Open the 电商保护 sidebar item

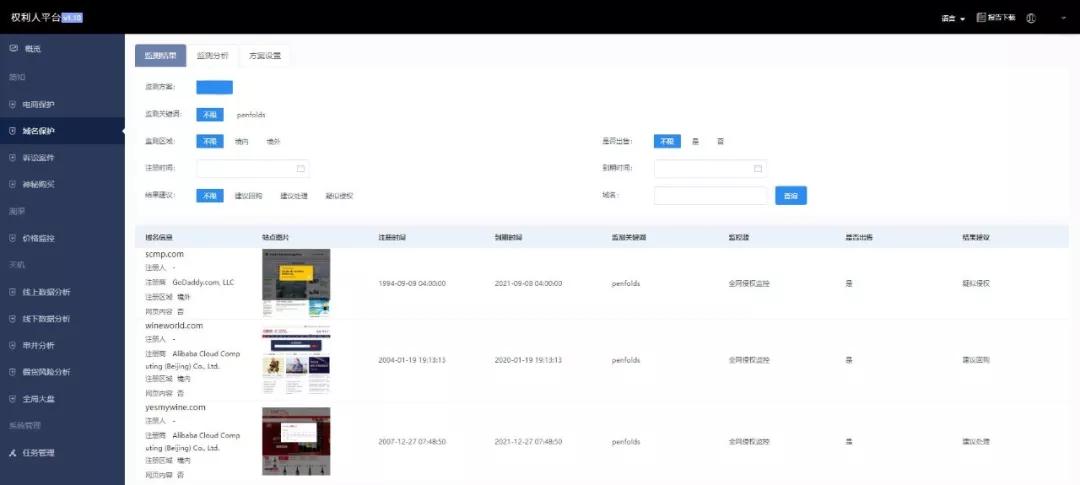[38, 104]
